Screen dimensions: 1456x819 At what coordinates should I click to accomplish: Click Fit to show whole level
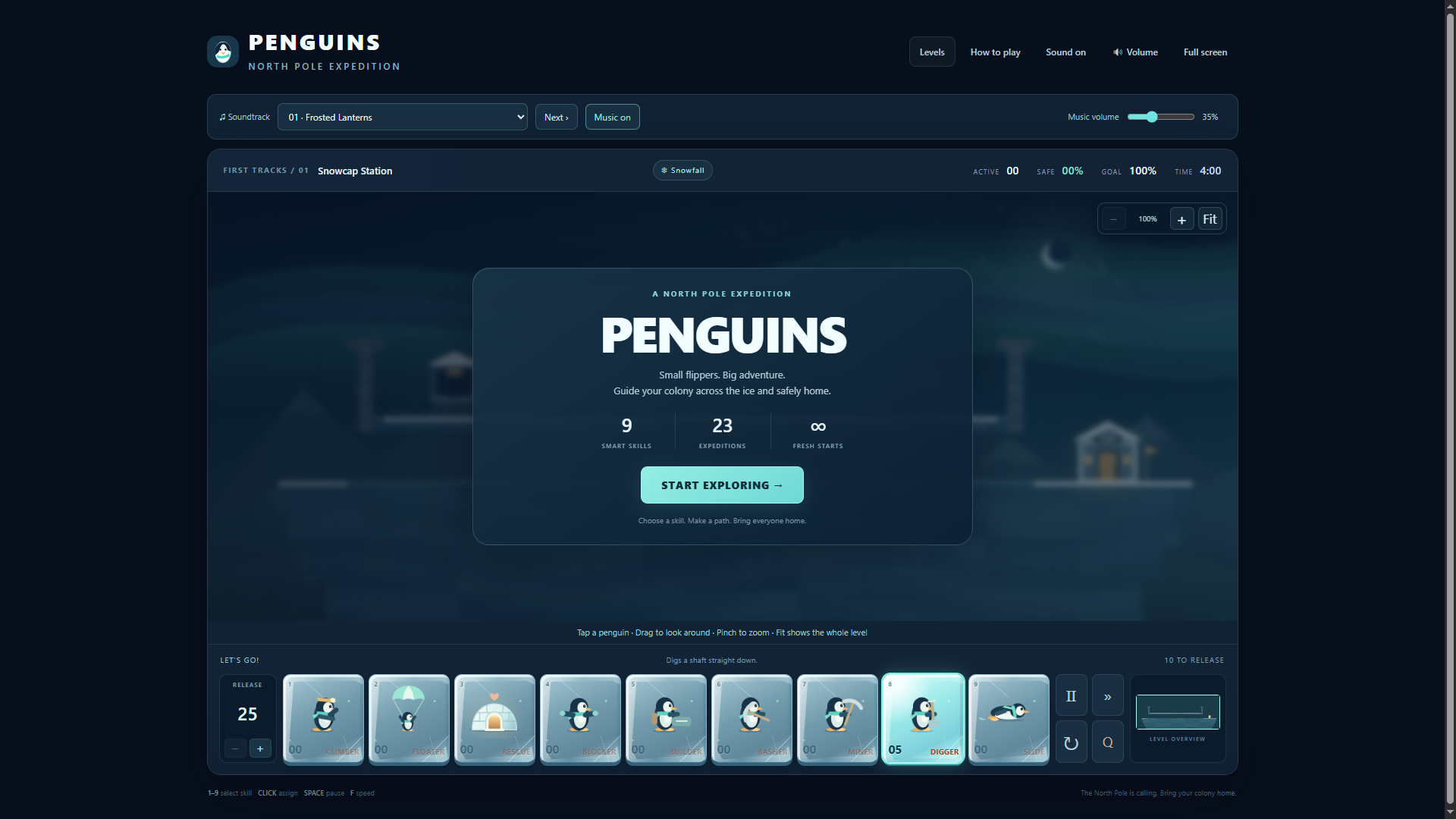coord(1210,219)
